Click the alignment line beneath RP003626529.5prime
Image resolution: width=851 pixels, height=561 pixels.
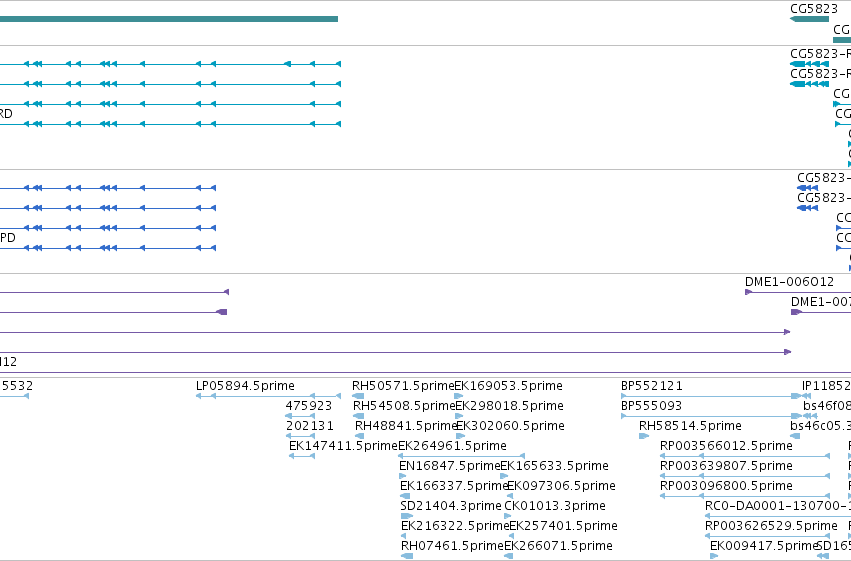point(767,536)
